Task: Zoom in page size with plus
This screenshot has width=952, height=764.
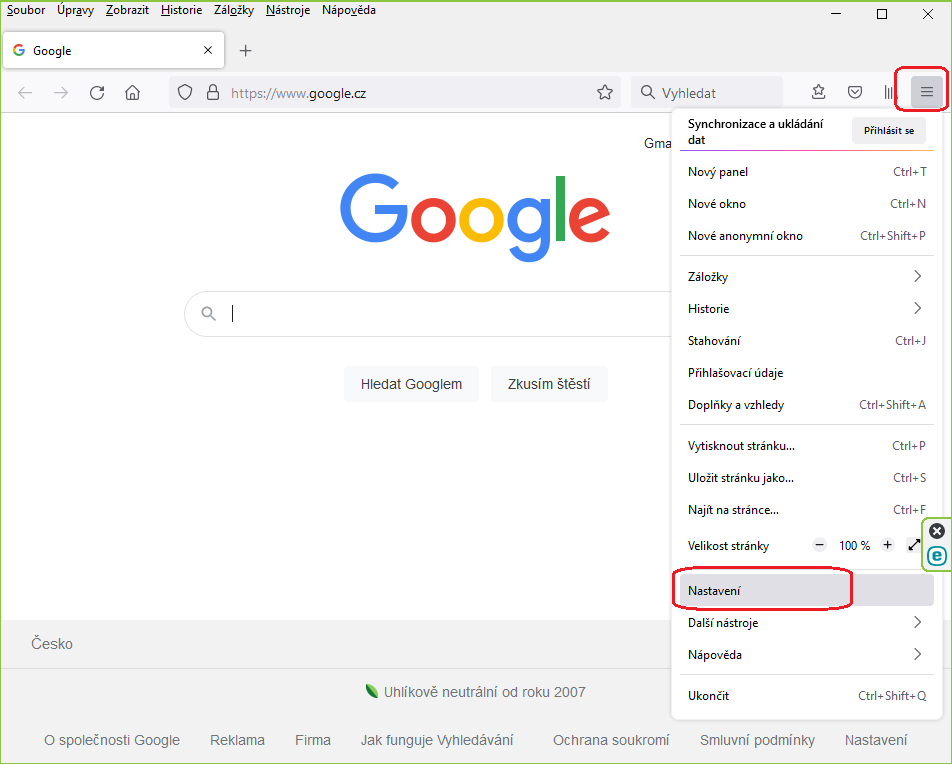Action: pyautogui.click(x=888, y=545)
